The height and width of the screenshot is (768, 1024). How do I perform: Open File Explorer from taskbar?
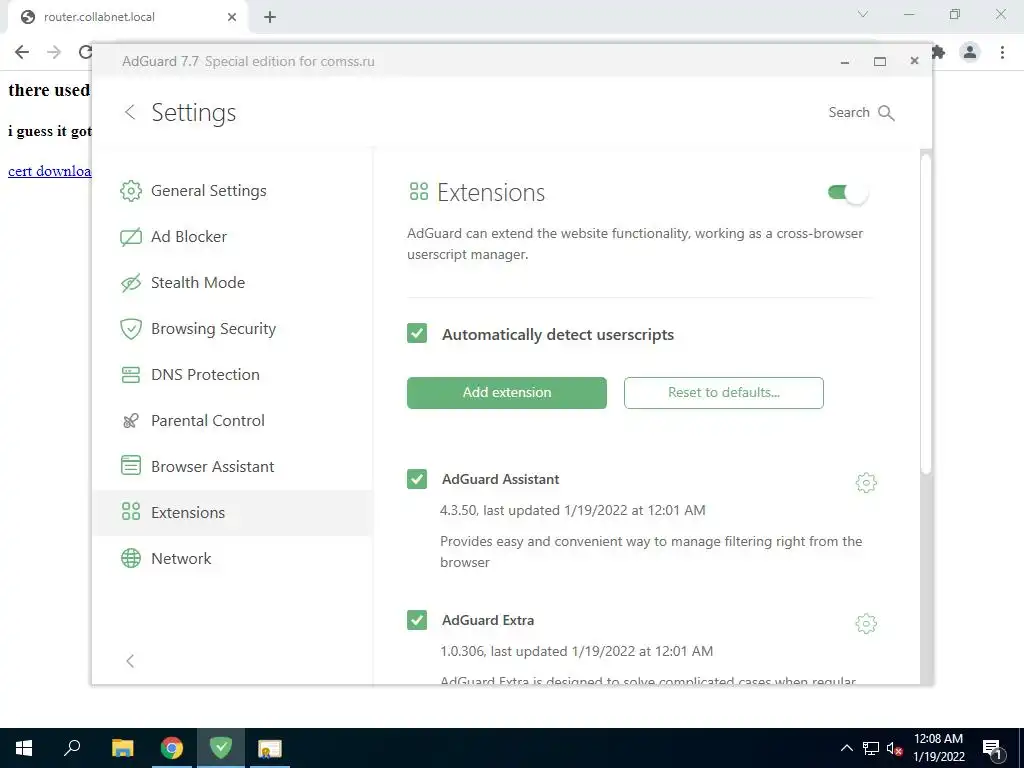122,748
